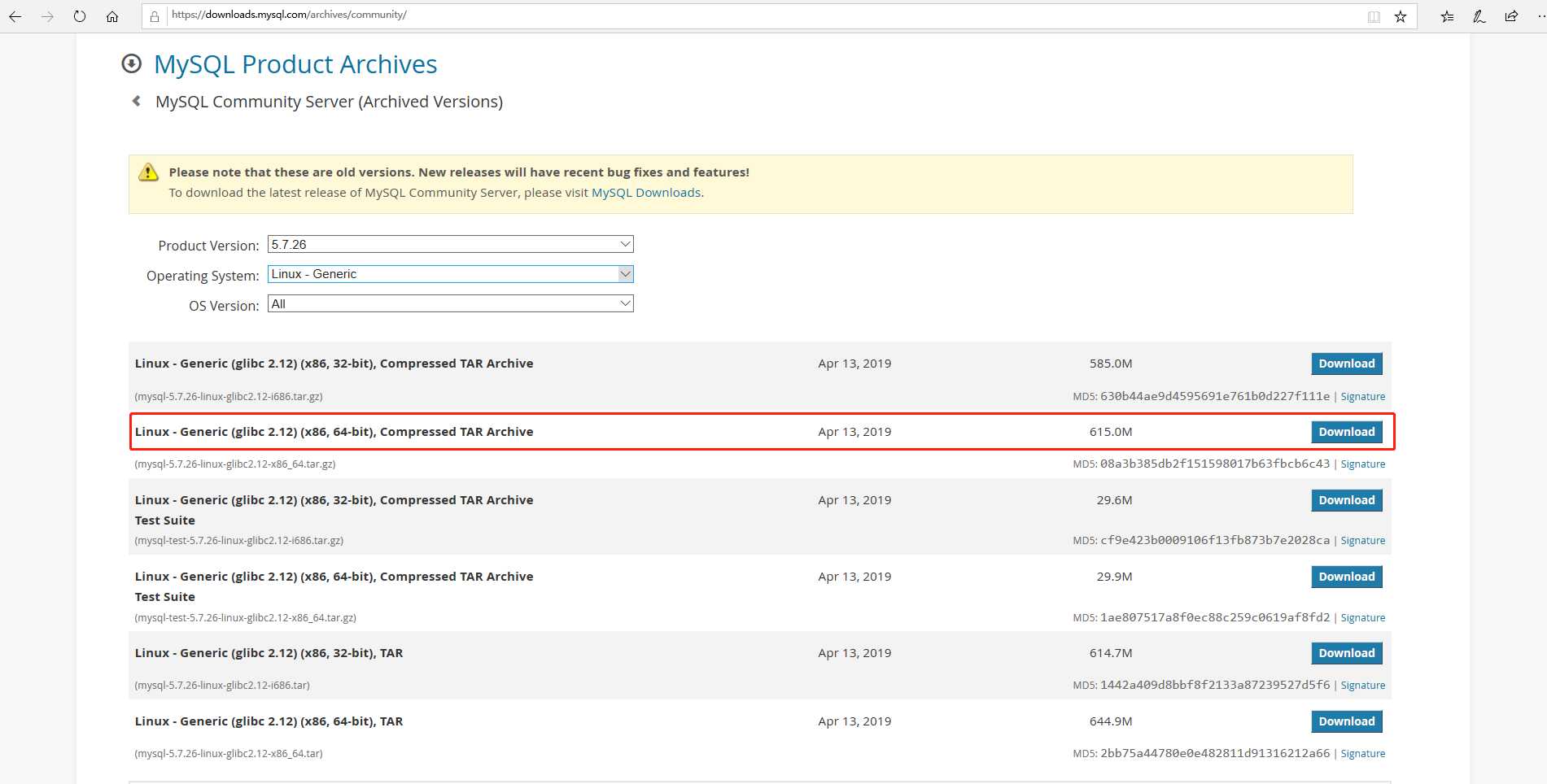The image size is (1547, 784).
Task: Click the share page icon
Action: point(1511,16)
